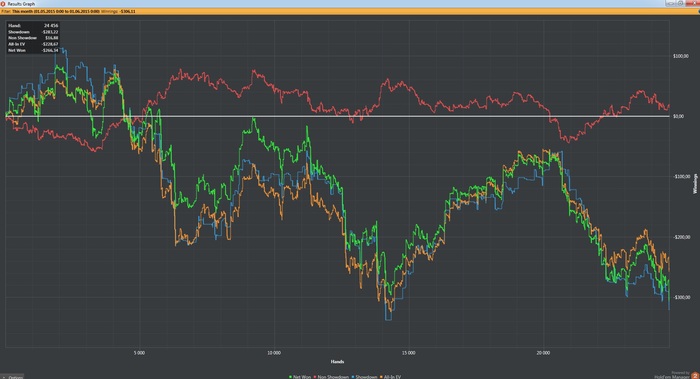Toggle the Non Showdown legend entry
This screenshot has height=379, width=700.
(x=331, y=377)
